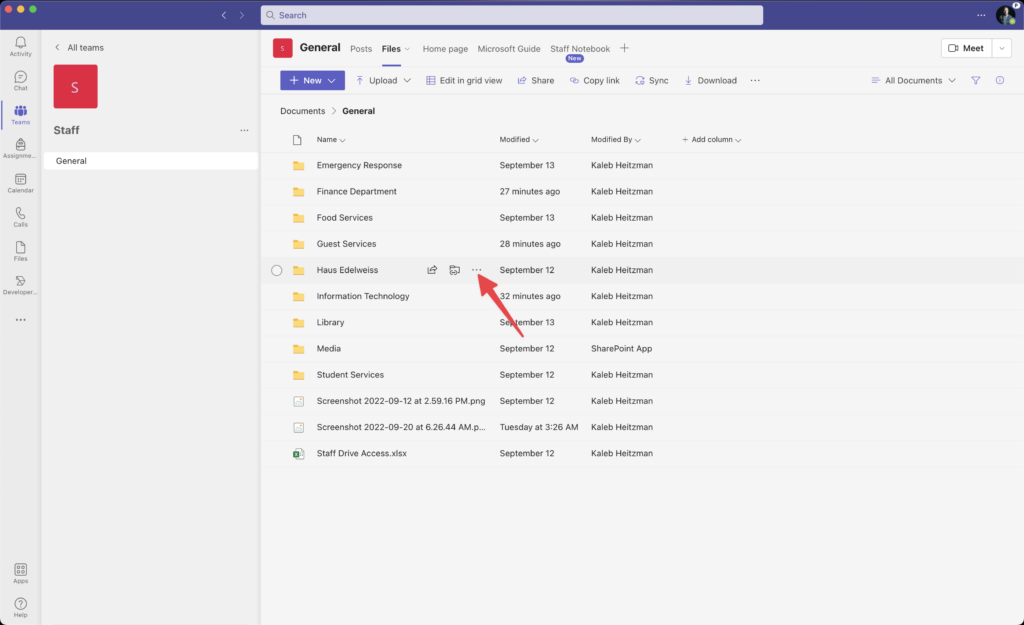Click the Download toolbar button
The height and width of the screenshot is (625, 1024).
711,80
